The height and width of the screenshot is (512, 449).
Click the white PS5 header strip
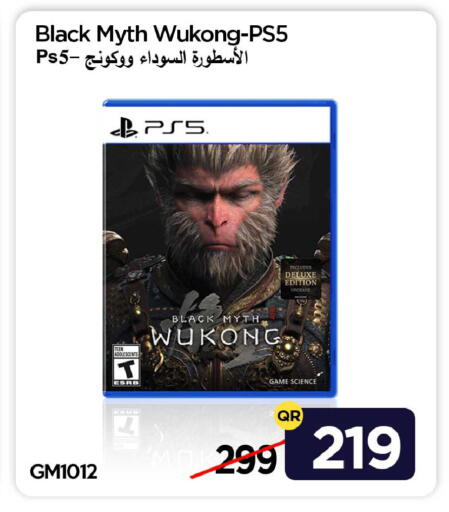click(217, 125)
